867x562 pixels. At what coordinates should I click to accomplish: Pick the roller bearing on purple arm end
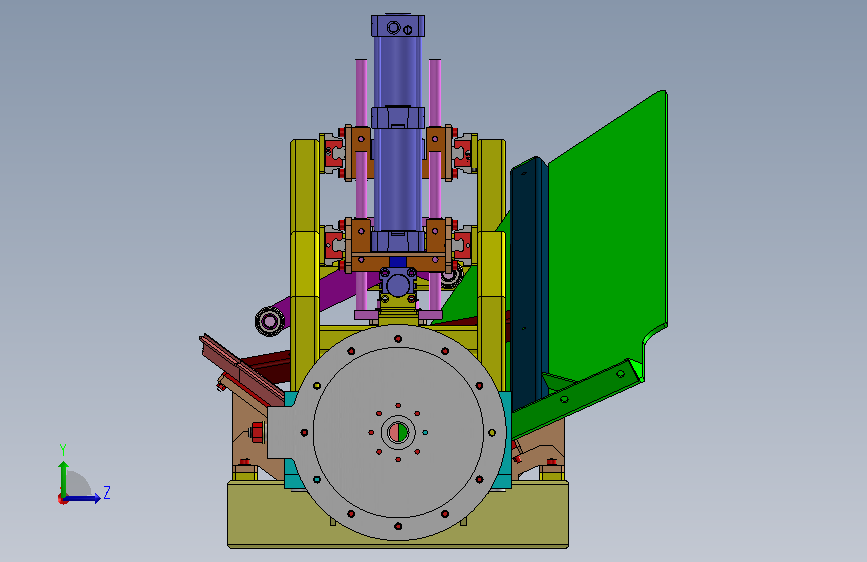point(269,321)
